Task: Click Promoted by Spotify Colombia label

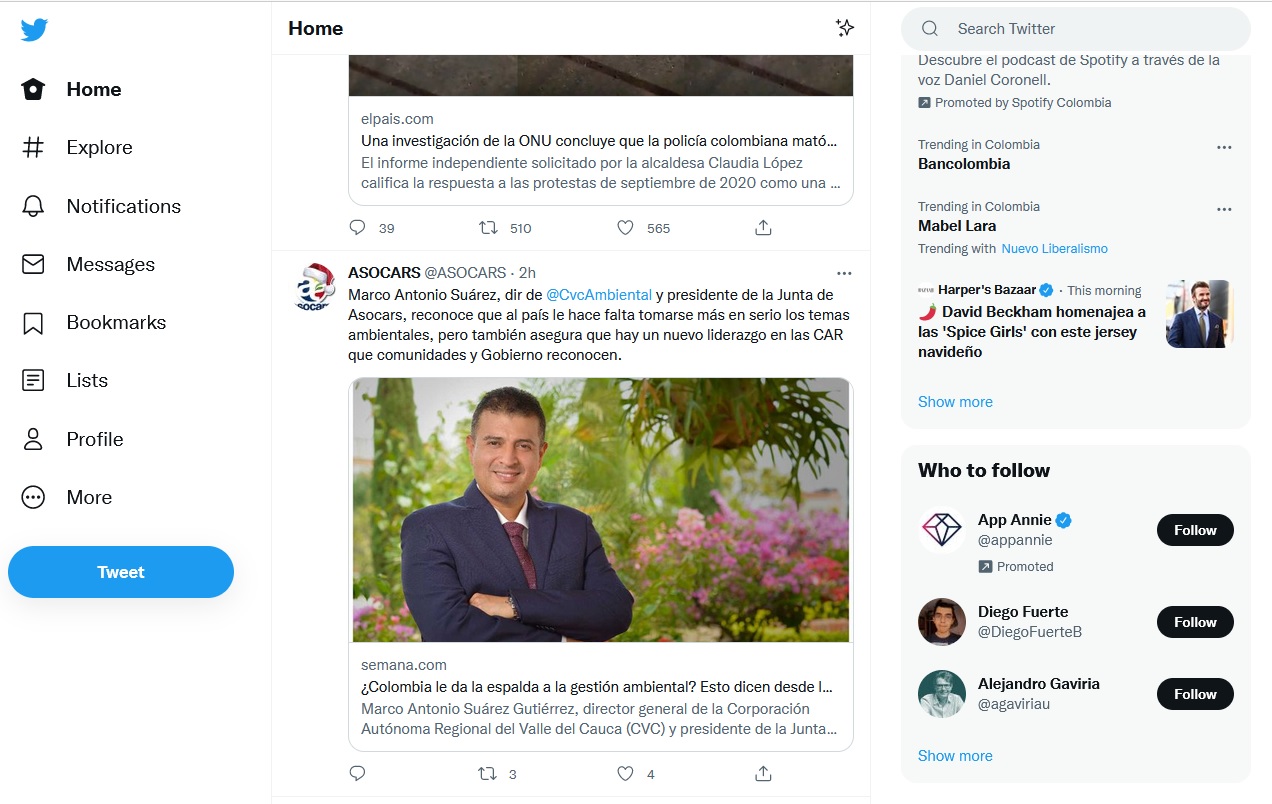Action: click(1015, 103)
